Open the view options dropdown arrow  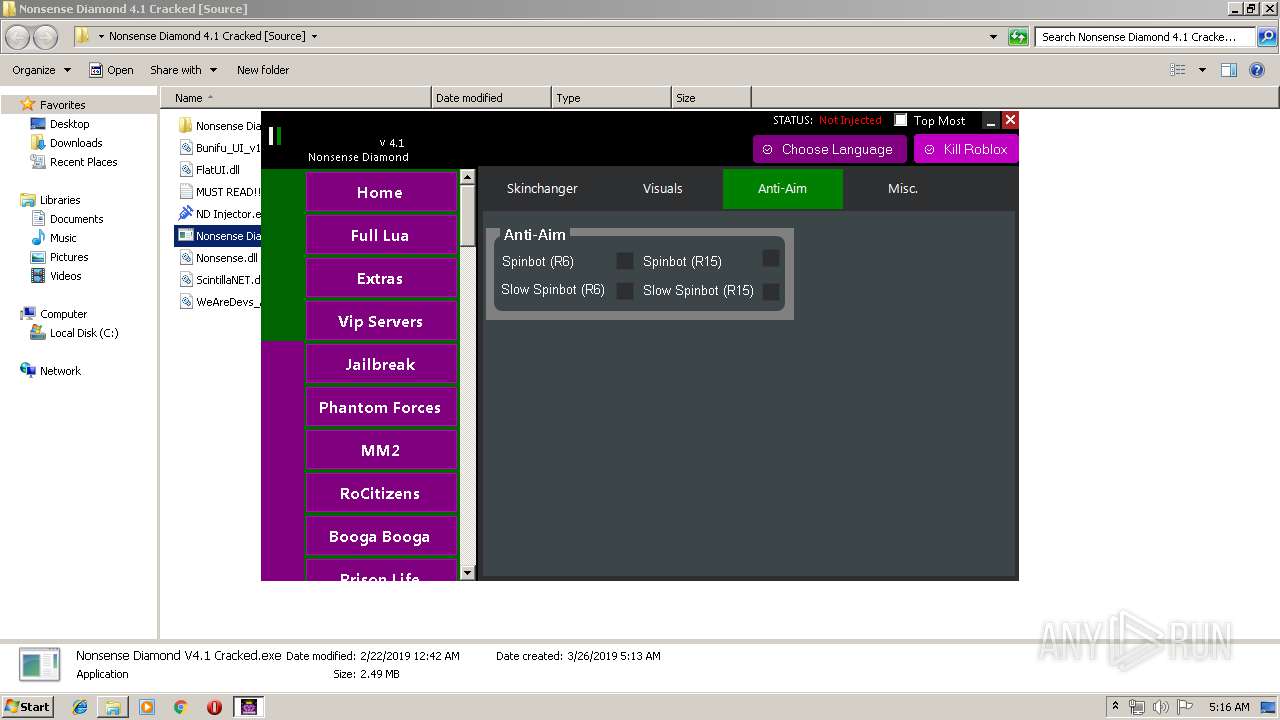pyautogui.click(x=1202, y=70)
